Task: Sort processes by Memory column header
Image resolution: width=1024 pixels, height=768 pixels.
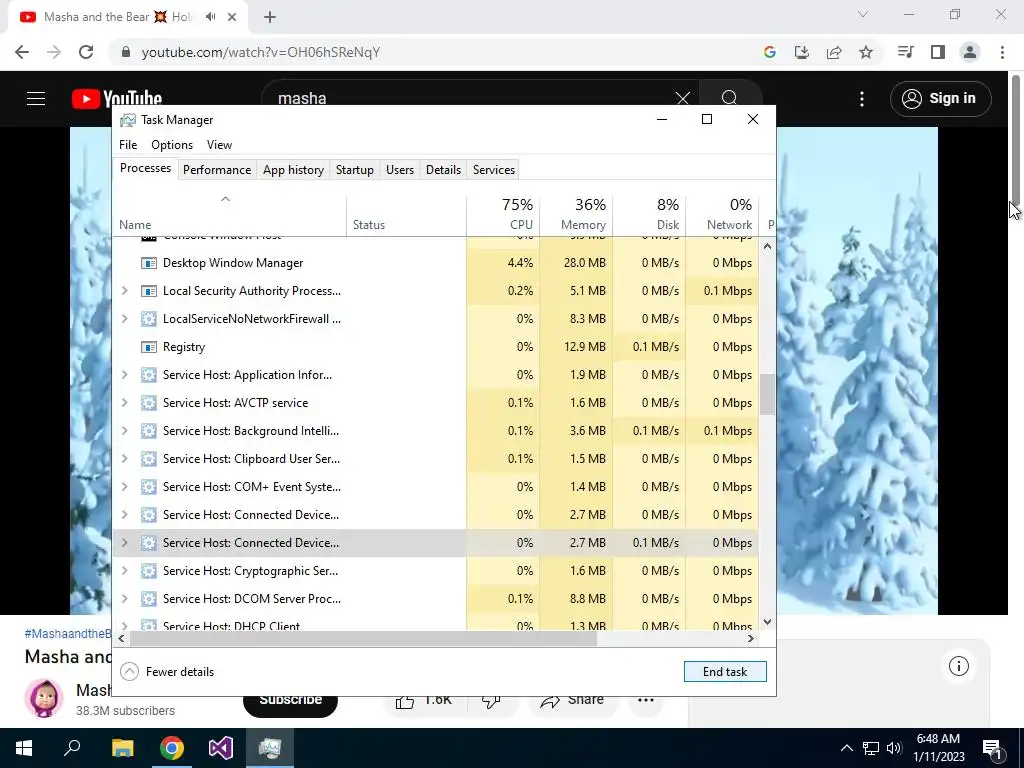Action: pos(576,214)
